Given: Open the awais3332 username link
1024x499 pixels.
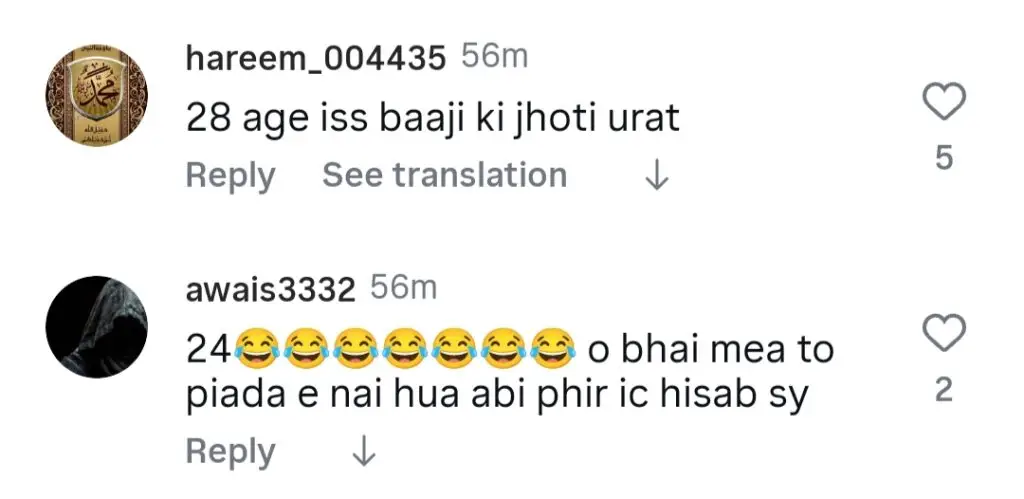Looking at the screenshot, I should (x=271, y=290).
